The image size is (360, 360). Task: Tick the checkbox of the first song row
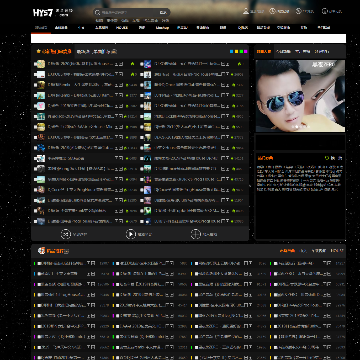coord(35,64)
